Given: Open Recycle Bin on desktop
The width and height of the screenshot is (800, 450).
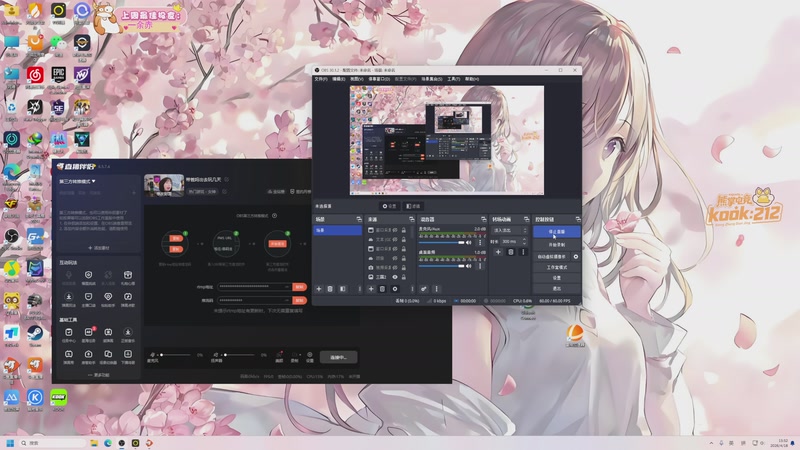Looking at the screenshot, I should (11, 108).
